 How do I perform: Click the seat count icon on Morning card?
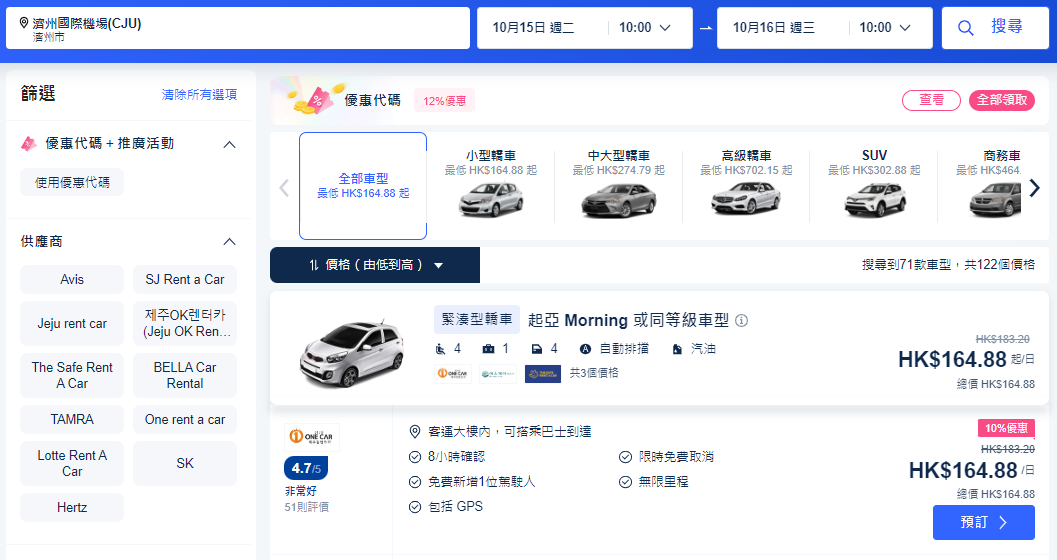click(x=441, y=349)
